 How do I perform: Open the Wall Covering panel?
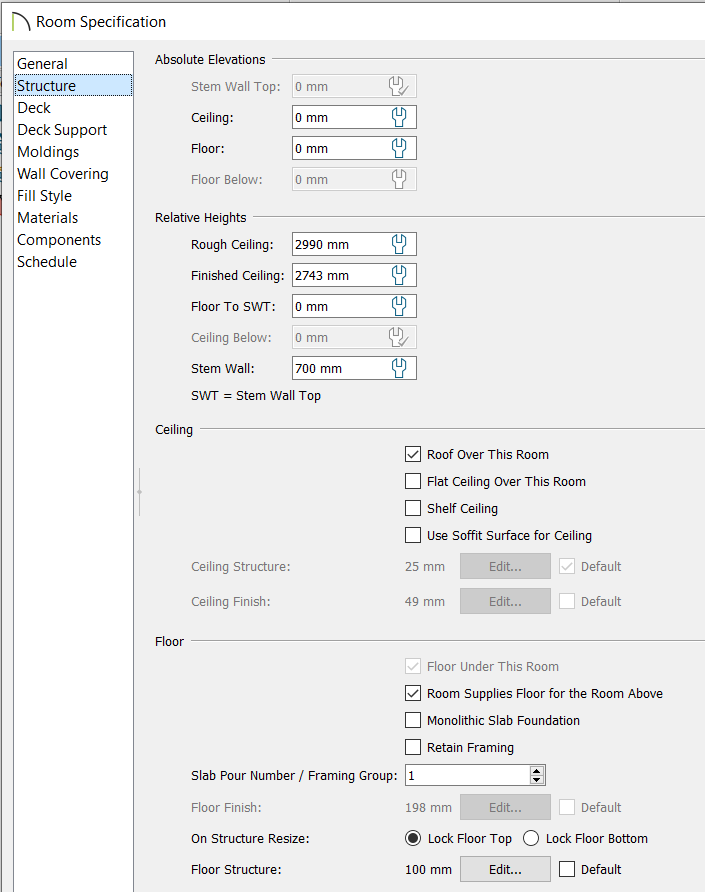point(73,174)
